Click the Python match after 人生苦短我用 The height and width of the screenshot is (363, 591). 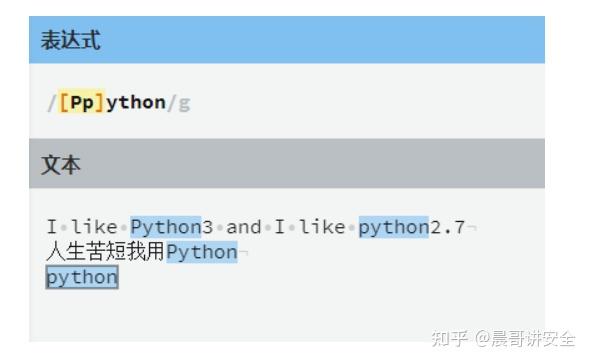pos(202,252)
